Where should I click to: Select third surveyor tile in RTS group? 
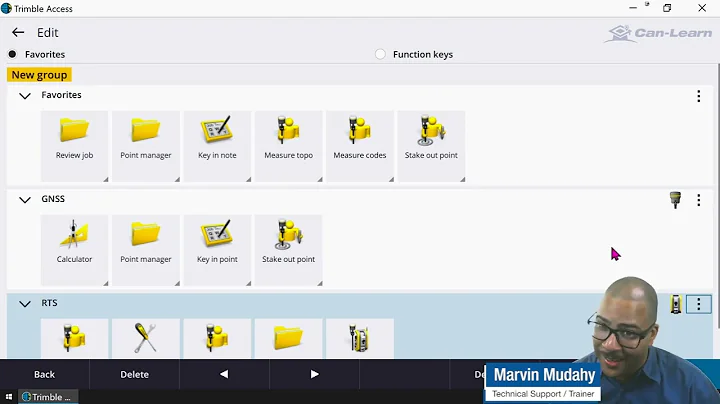click(x=217, y=338)
